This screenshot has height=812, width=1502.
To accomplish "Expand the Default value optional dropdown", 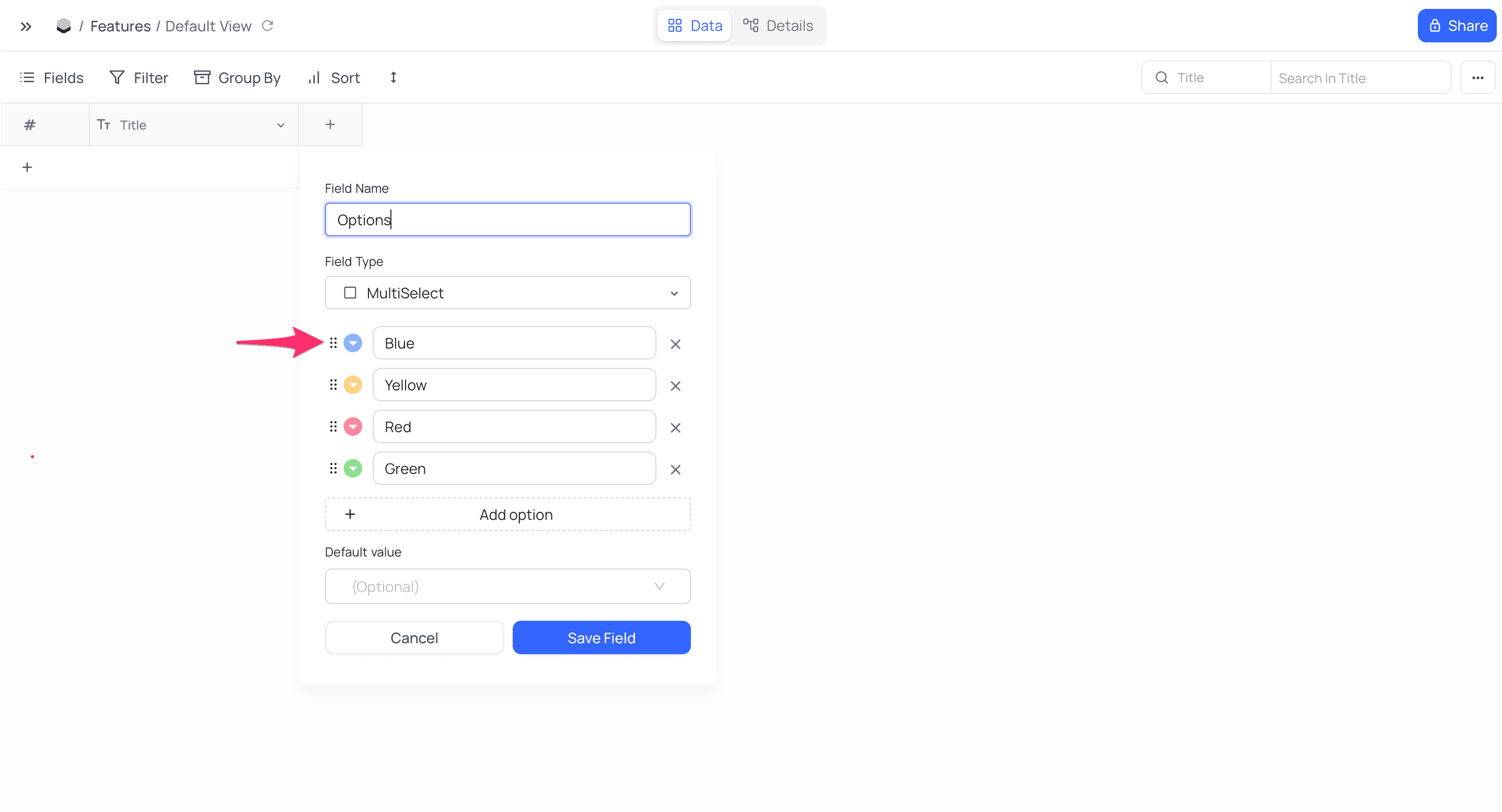I will [x=507, y=586].
